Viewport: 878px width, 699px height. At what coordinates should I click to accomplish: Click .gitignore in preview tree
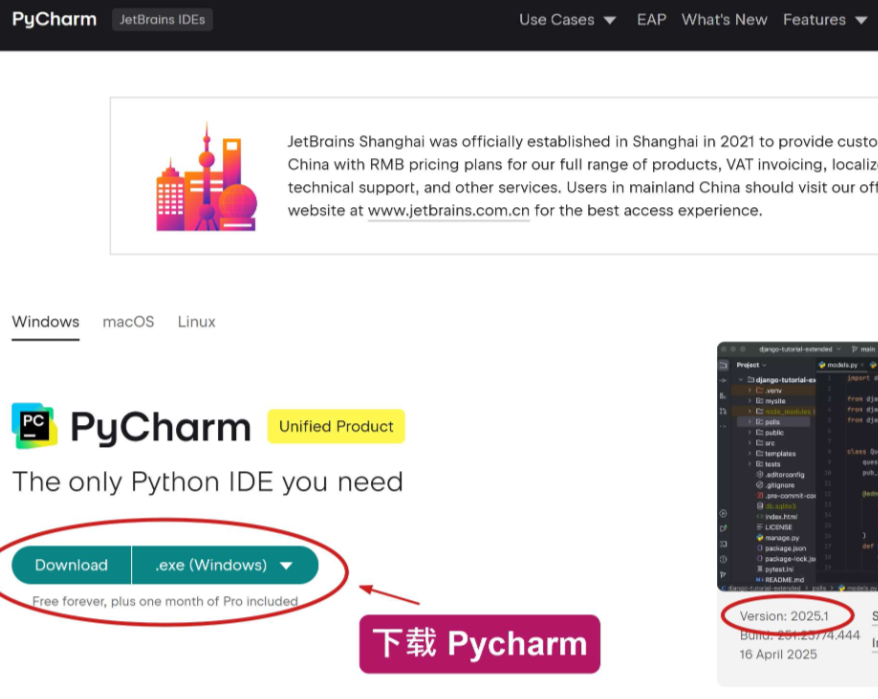(x=776, y=485)
